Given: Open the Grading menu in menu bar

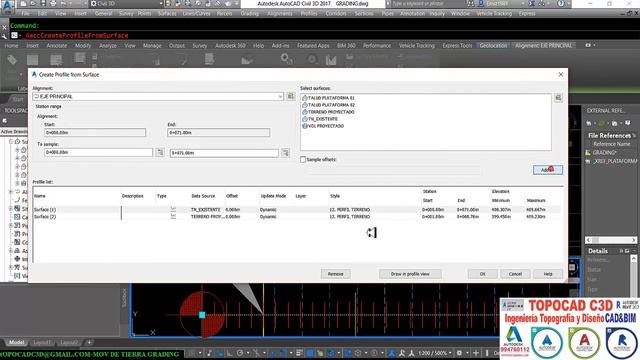Looking at the screenshot, I should (249, 13).
